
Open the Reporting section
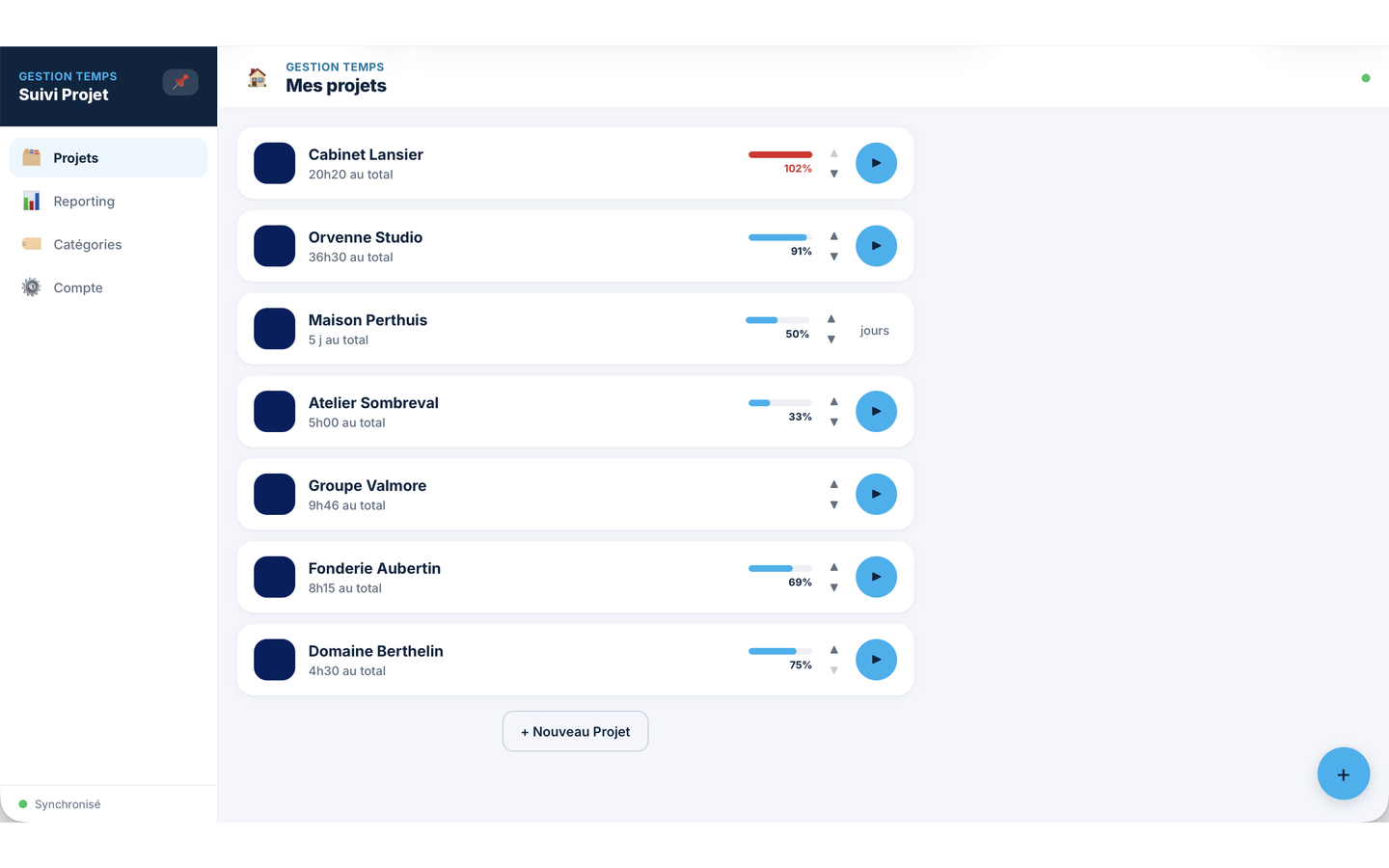click(108, 201)
